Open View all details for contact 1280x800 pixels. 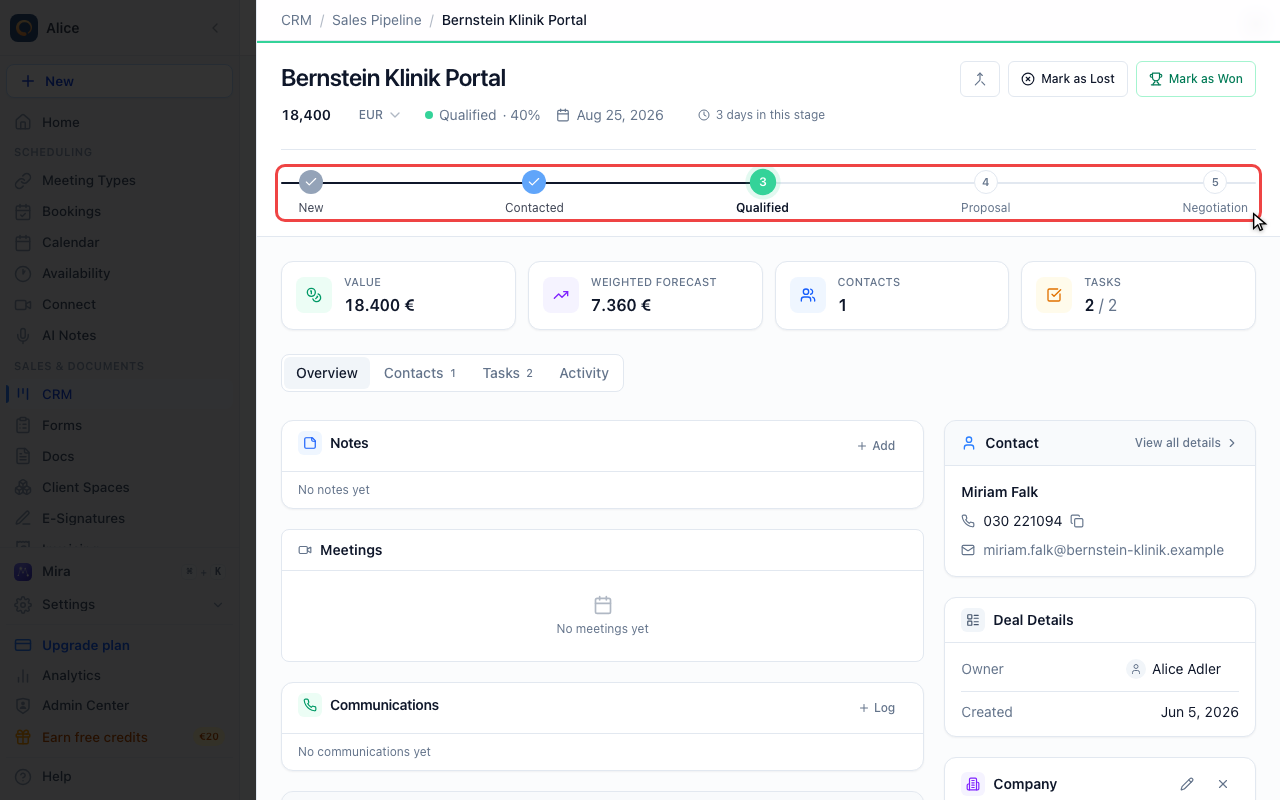pyautogui.click(x=1186, y=443)
